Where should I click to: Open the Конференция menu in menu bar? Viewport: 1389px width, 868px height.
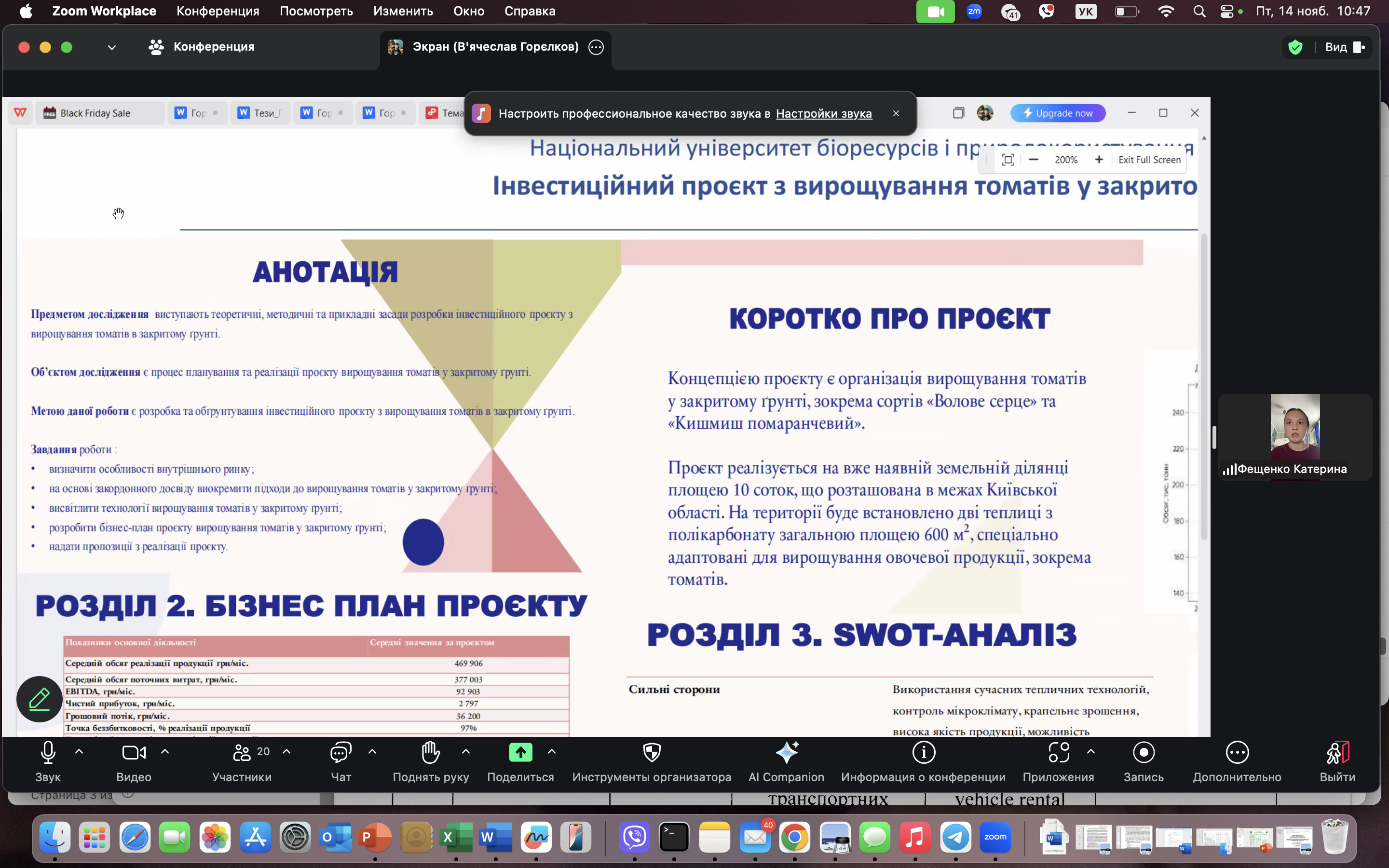[218, 11]
